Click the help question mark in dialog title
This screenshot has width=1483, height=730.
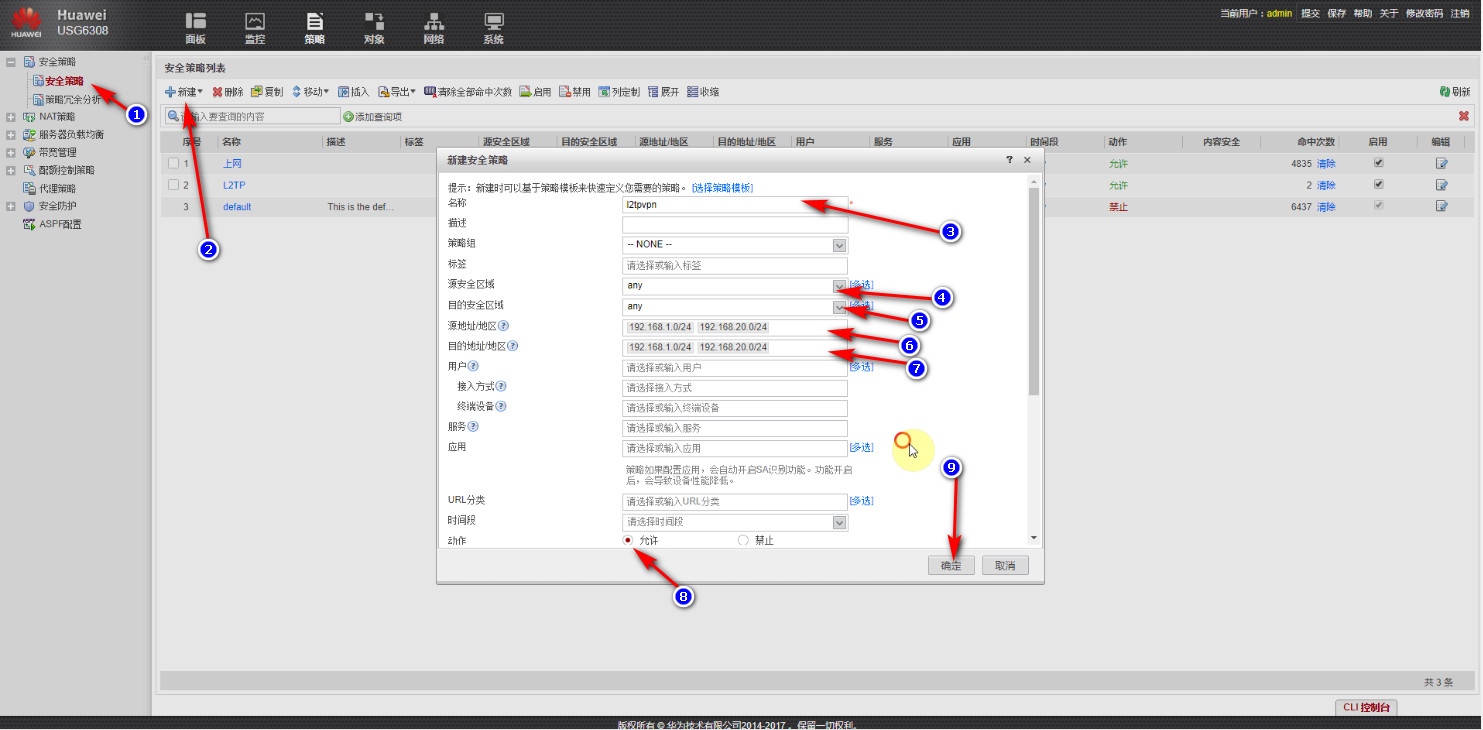[1009, 160]
